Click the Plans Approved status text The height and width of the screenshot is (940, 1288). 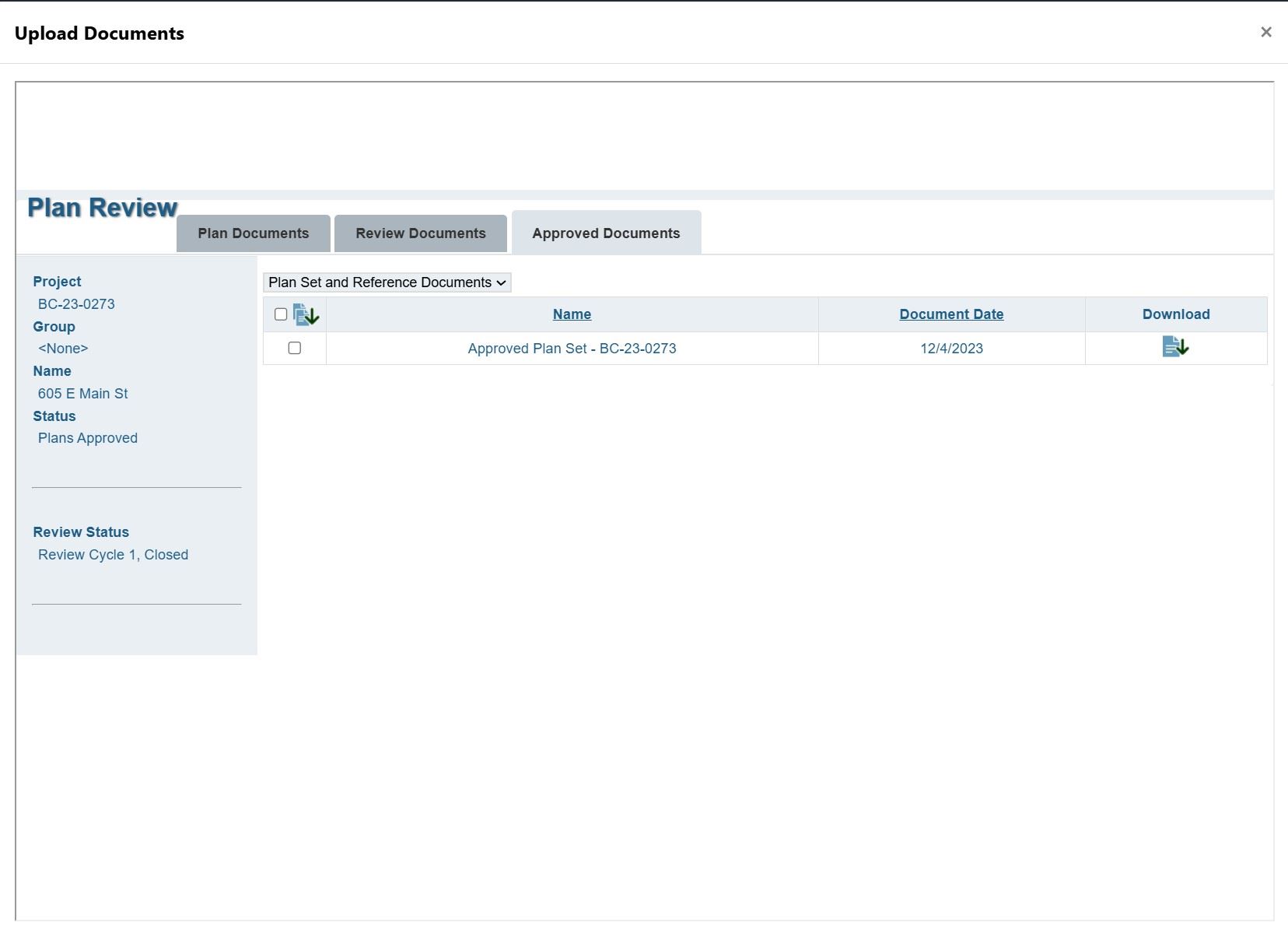click(x=88, y=438)
